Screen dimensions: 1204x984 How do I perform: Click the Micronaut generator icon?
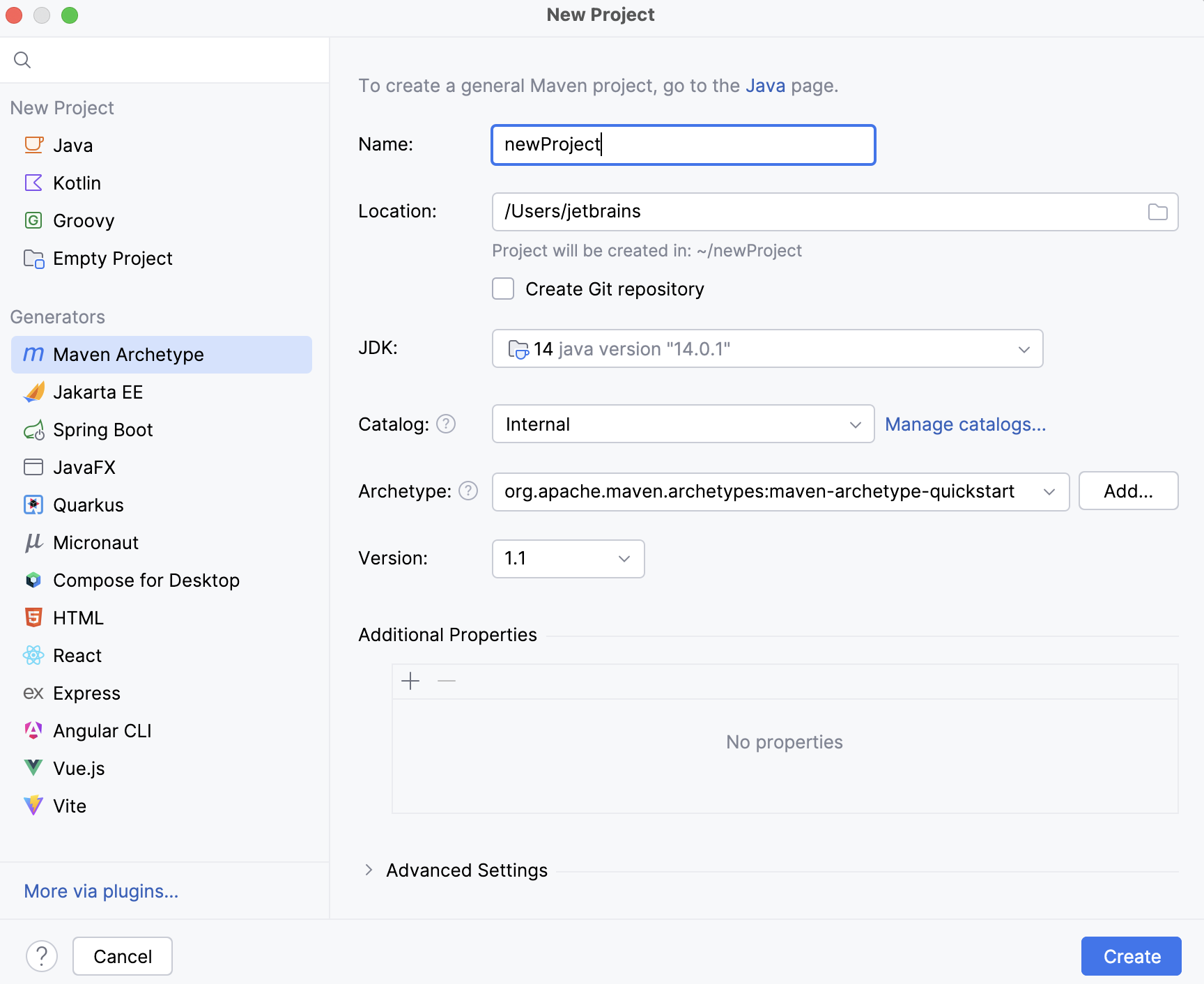coord(33,542)
